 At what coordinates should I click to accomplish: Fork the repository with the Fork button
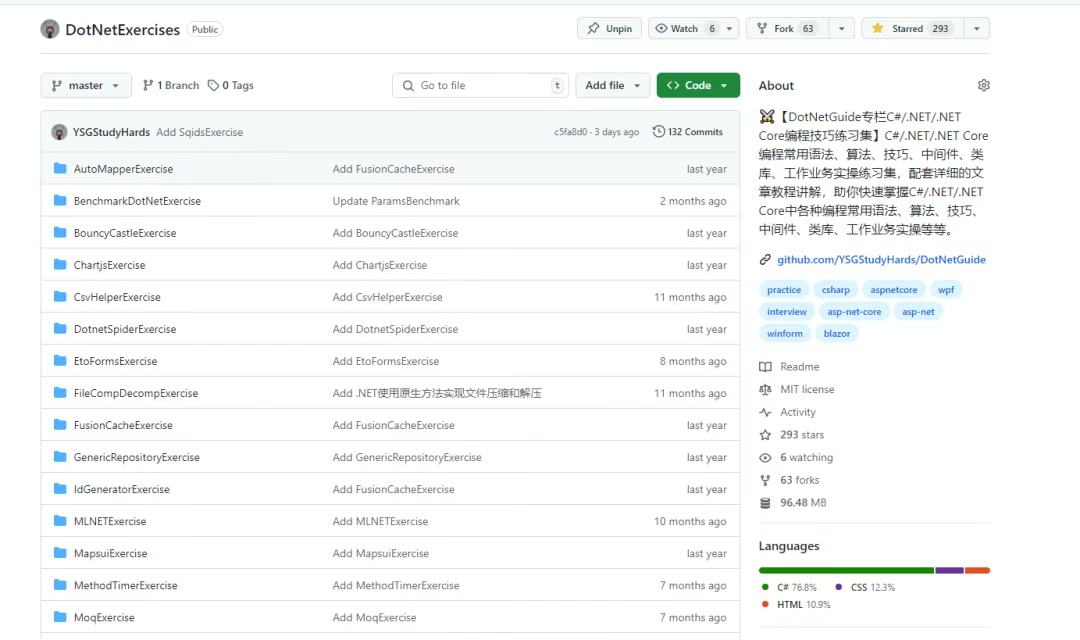tap(787, 28)
